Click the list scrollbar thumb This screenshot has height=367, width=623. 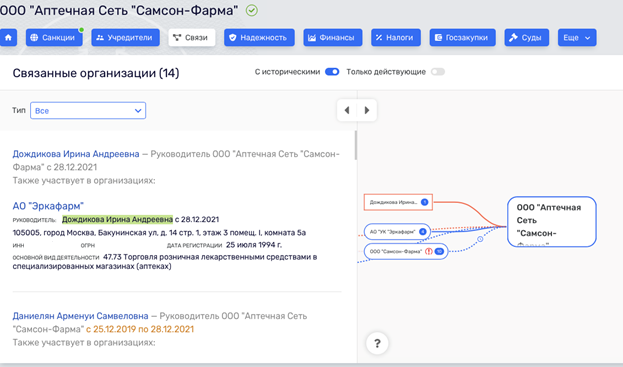point(356,145)
